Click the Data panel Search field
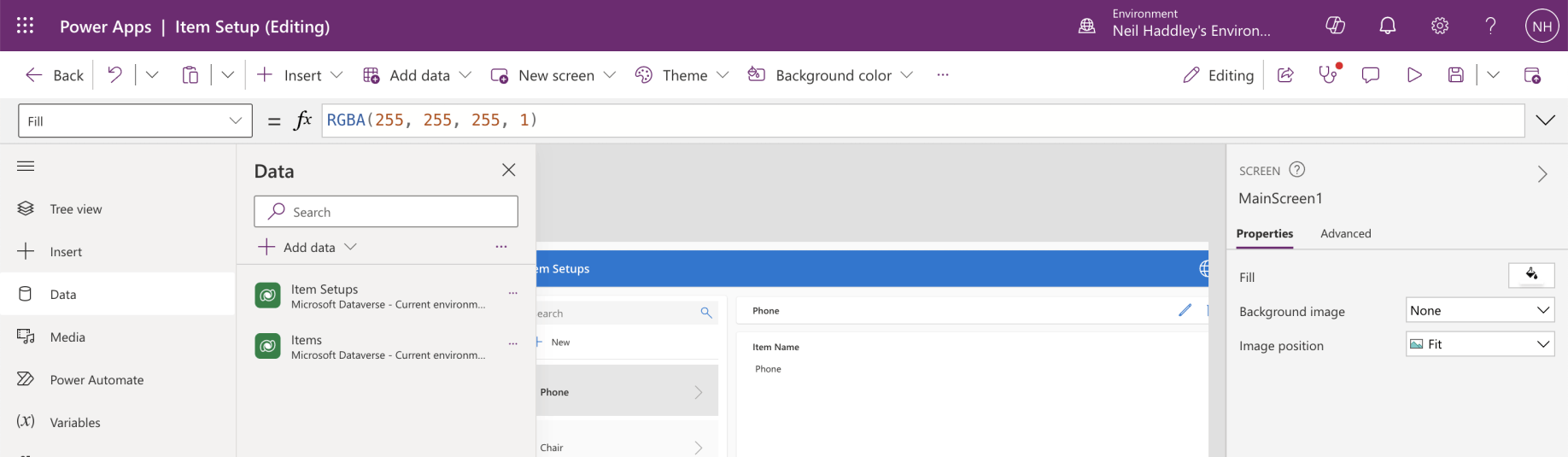1568x457 pixels. click(x=386, y=212)
